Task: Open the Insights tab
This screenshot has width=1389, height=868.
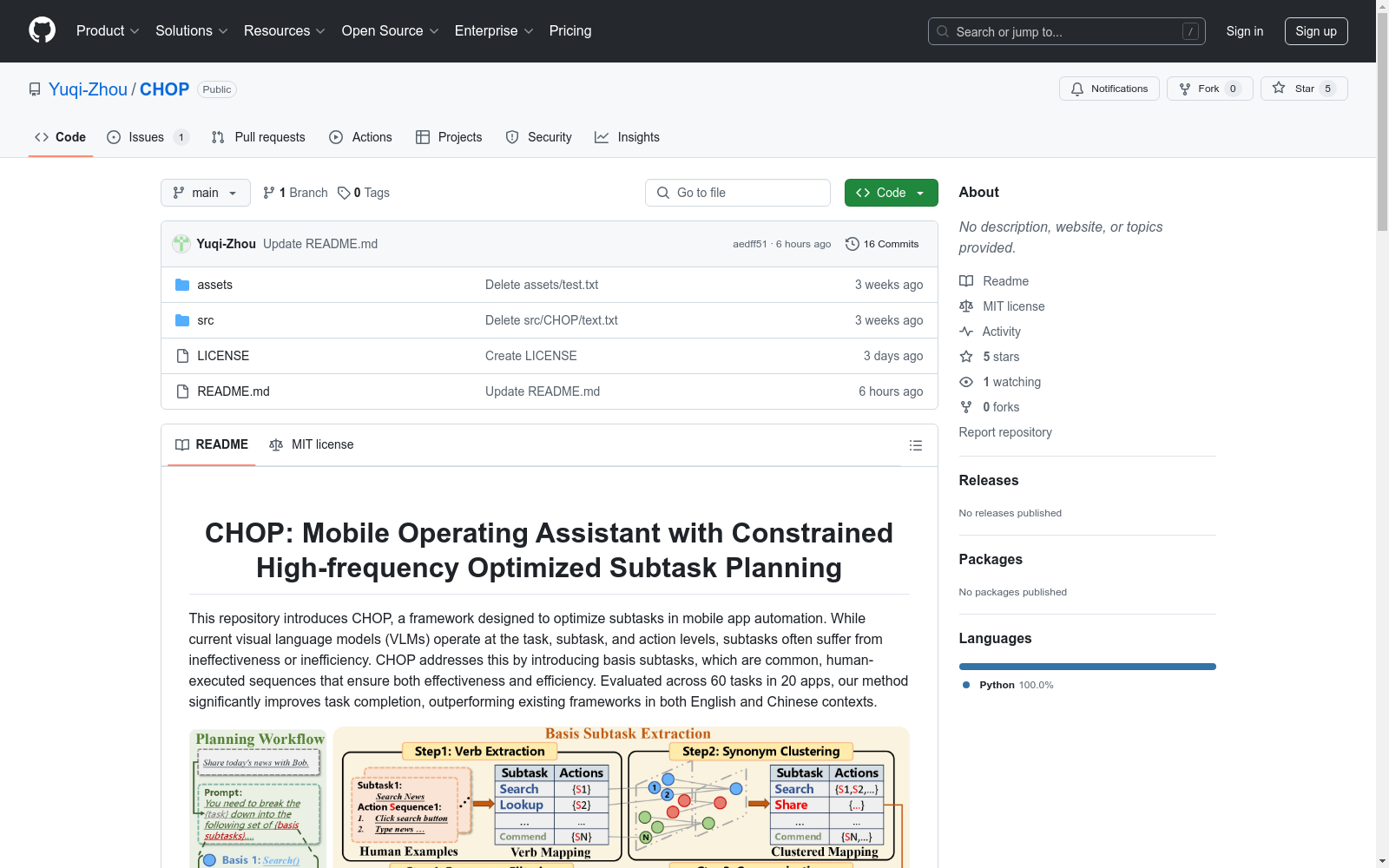Action: coord(628,137)
